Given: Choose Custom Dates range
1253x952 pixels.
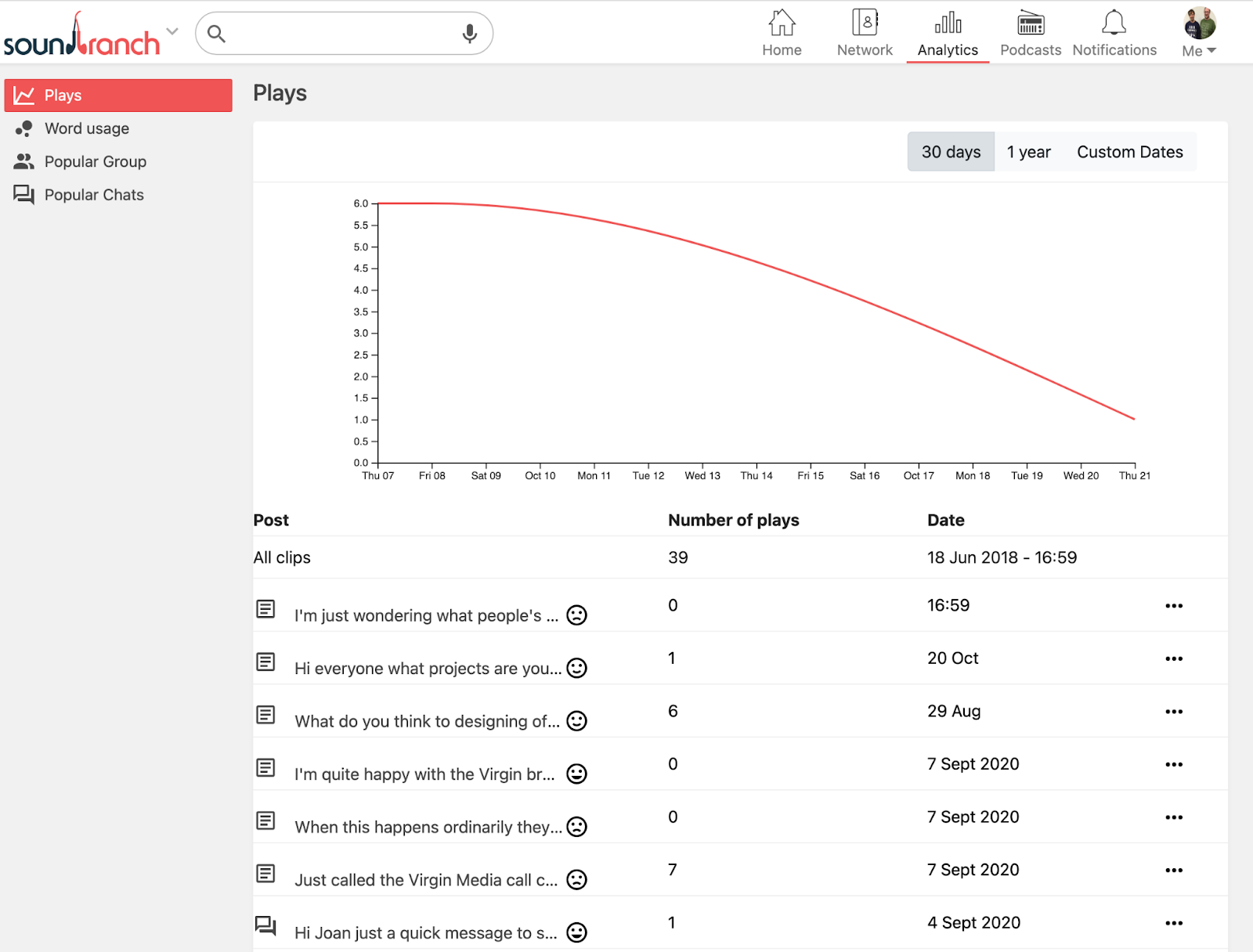Looking at the screenshot, I should click(x=1130, y=152).
